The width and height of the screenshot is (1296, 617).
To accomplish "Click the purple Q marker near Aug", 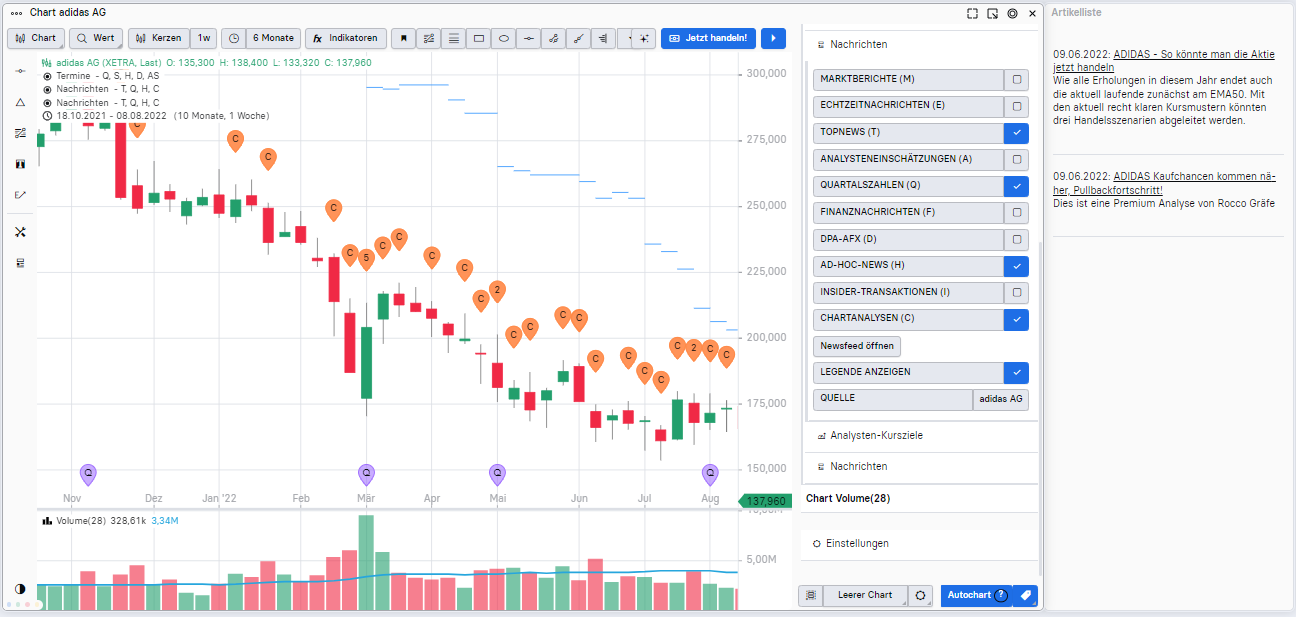I will 710,473.
